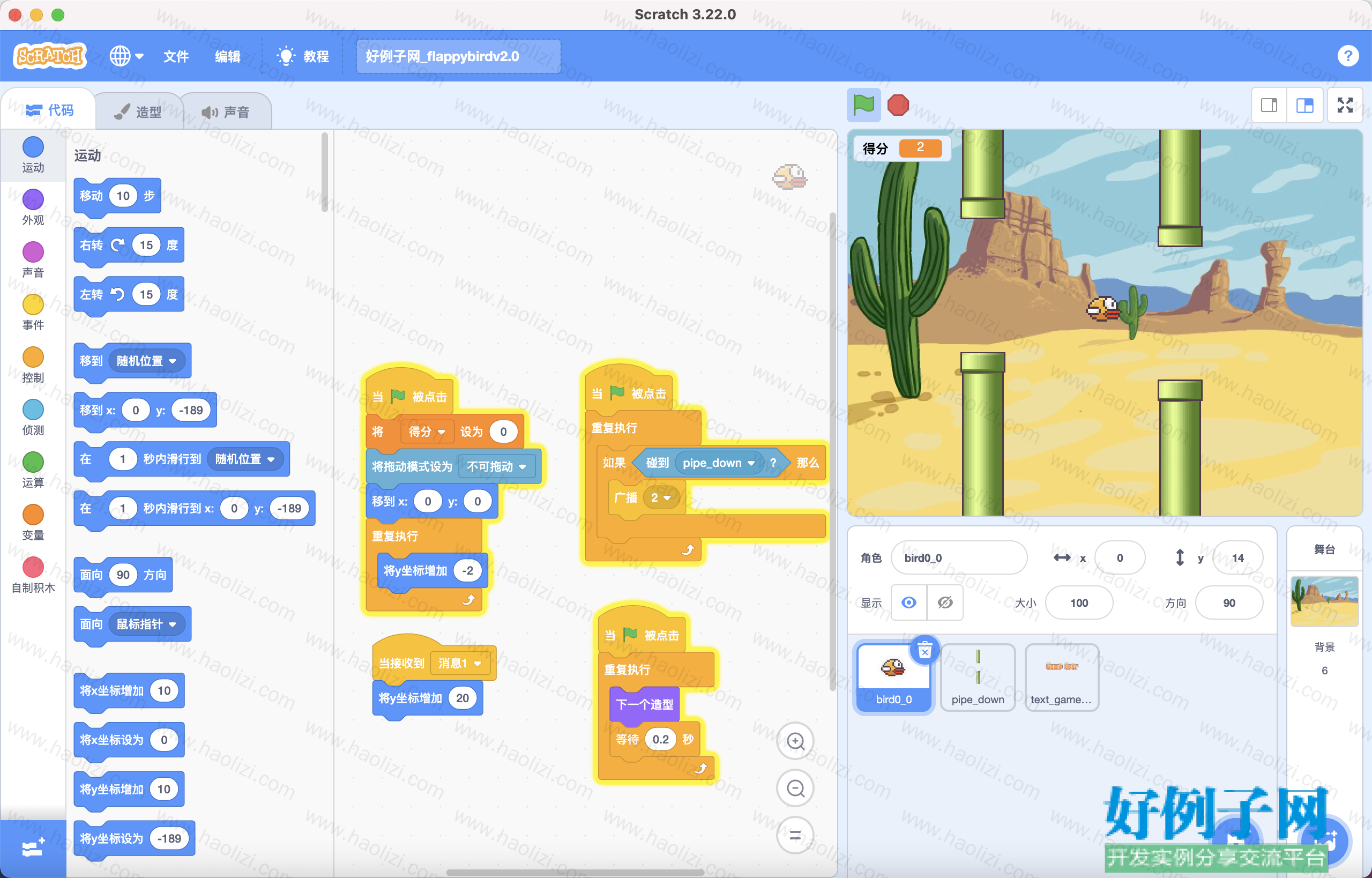Screen dimensions: 1372x878
Task: Select the 运算 block category
Action: click(33, 470)
